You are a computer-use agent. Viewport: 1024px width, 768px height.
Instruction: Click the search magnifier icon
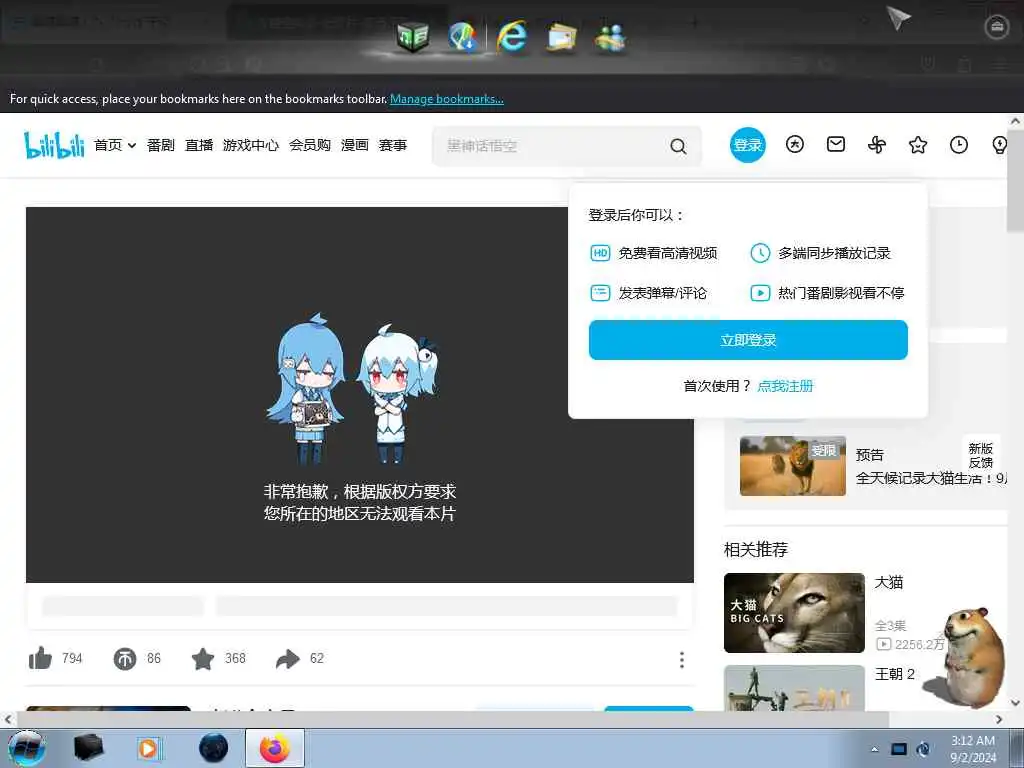[679, 146]
